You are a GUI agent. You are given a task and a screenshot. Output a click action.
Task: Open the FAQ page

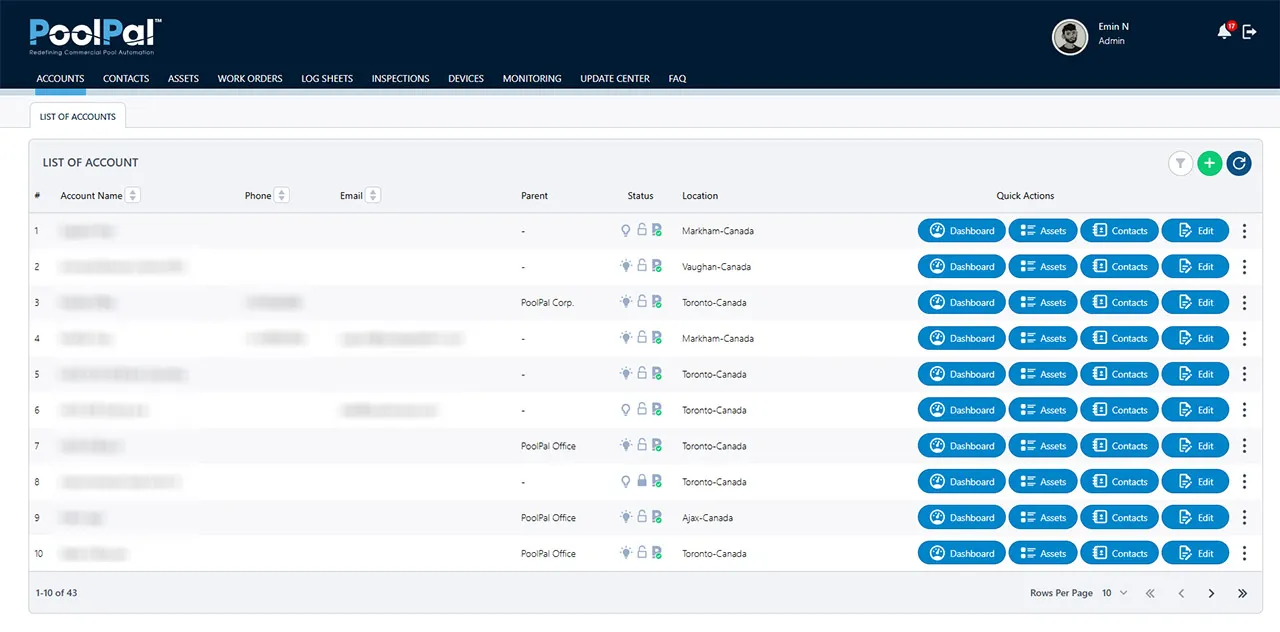677,79
